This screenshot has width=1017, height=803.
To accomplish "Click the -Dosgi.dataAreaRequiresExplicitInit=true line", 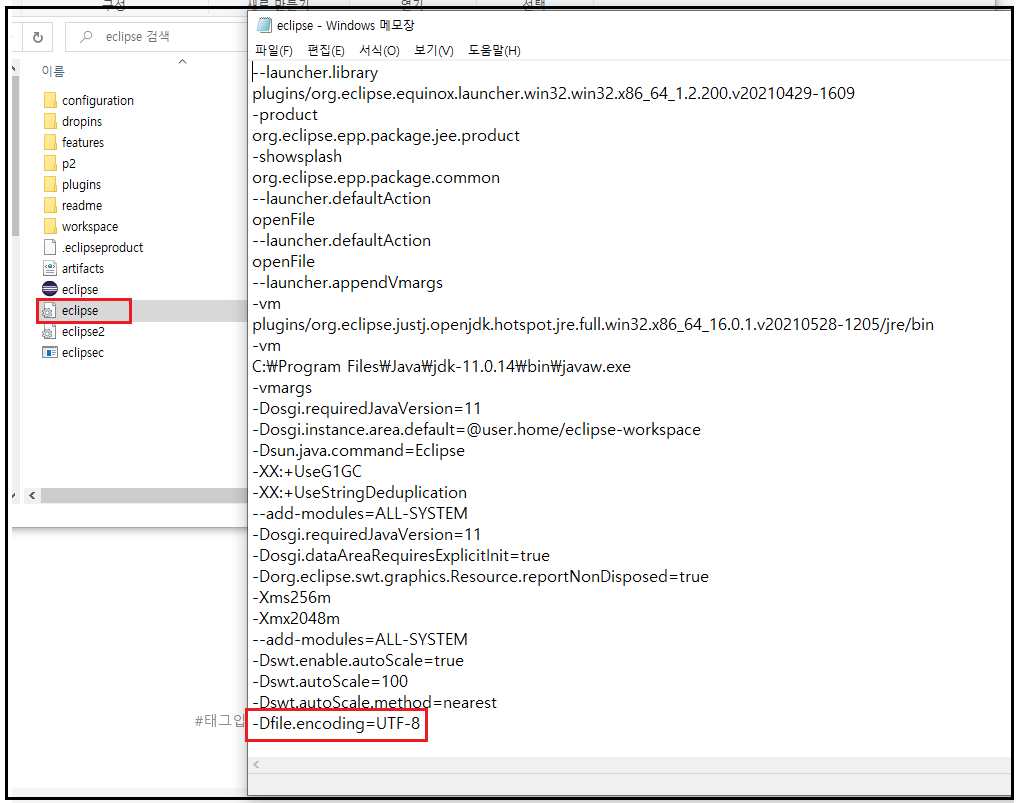I will (401, 556).
